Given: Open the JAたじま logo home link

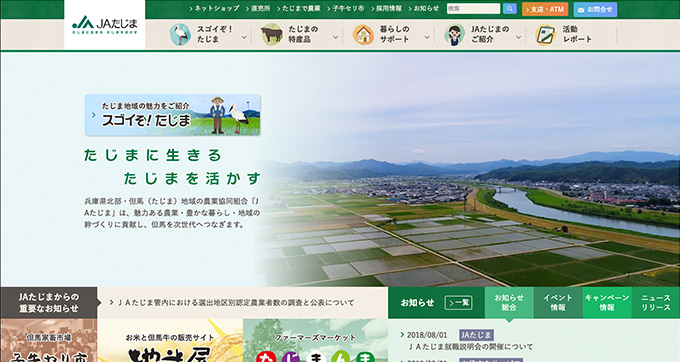Looking at the screenshot, I should pyautogui.click(x=105, y=24).
